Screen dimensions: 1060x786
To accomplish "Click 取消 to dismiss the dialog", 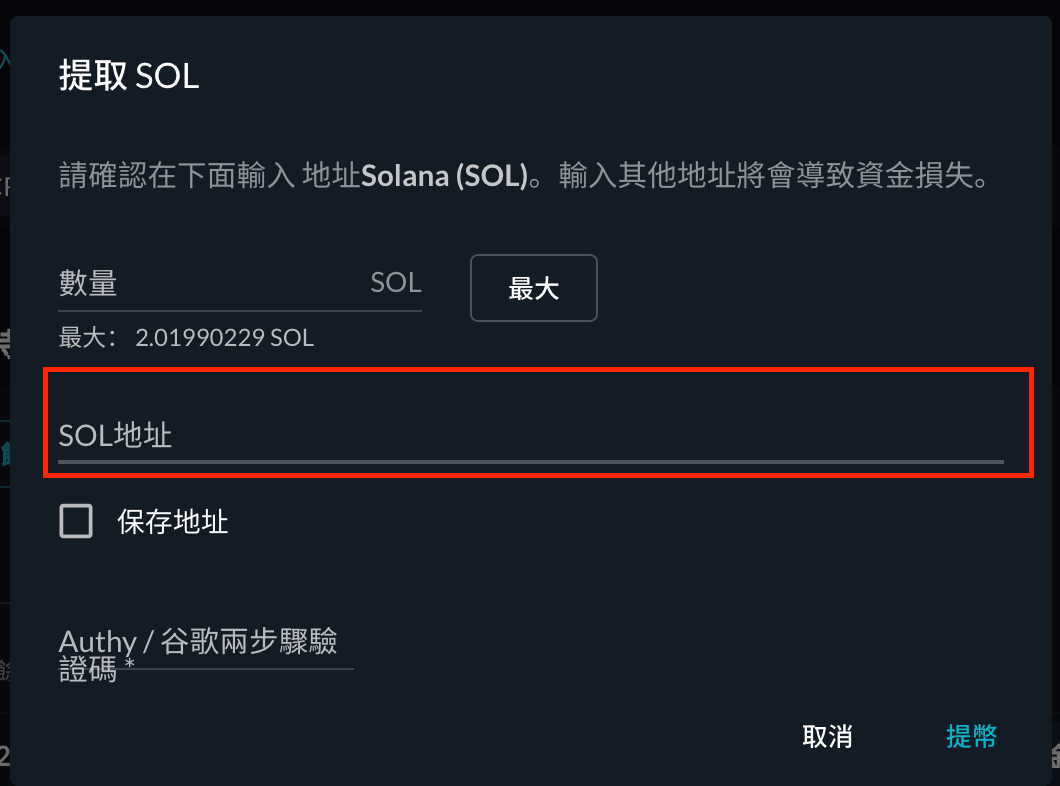I will click(826, 736).
